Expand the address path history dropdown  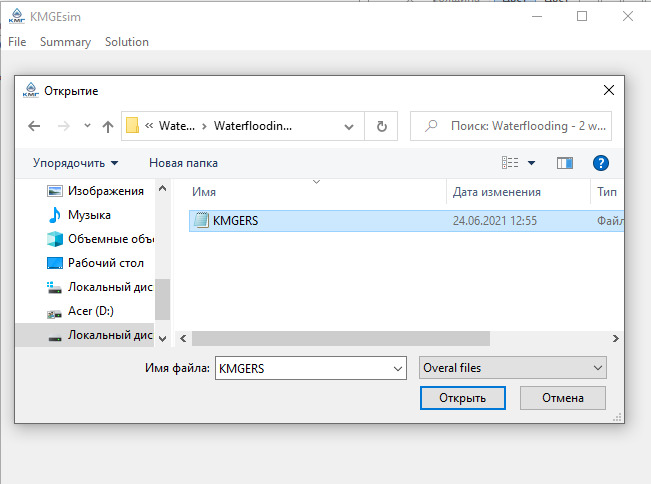click(x=348, y=127)
